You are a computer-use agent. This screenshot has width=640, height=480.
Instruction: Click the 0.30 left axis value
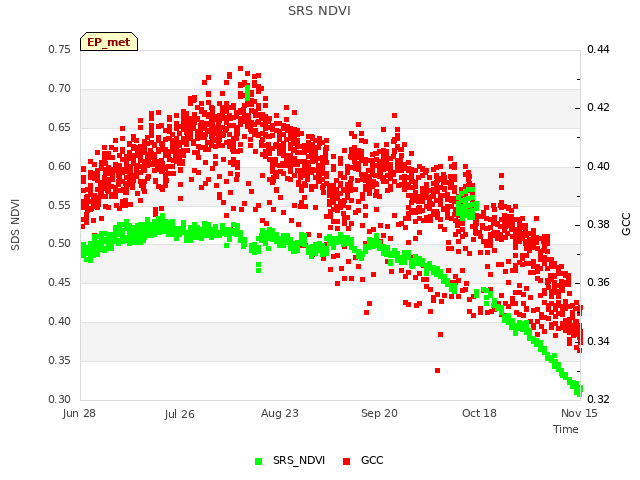[x=60, y=399]
